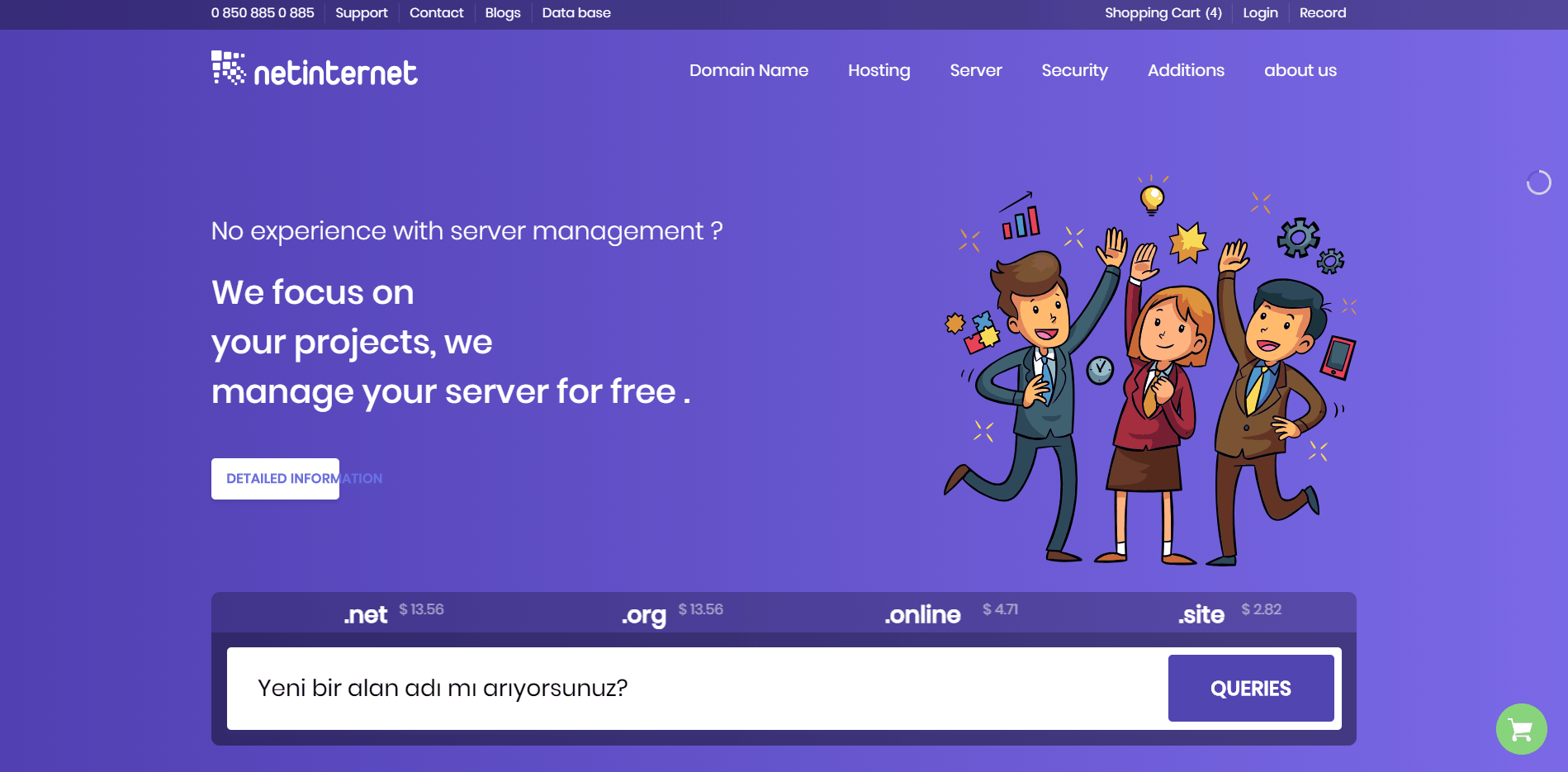View Shopping Cart with 4 items
1568x772 pixels.
coord(1163,12)
